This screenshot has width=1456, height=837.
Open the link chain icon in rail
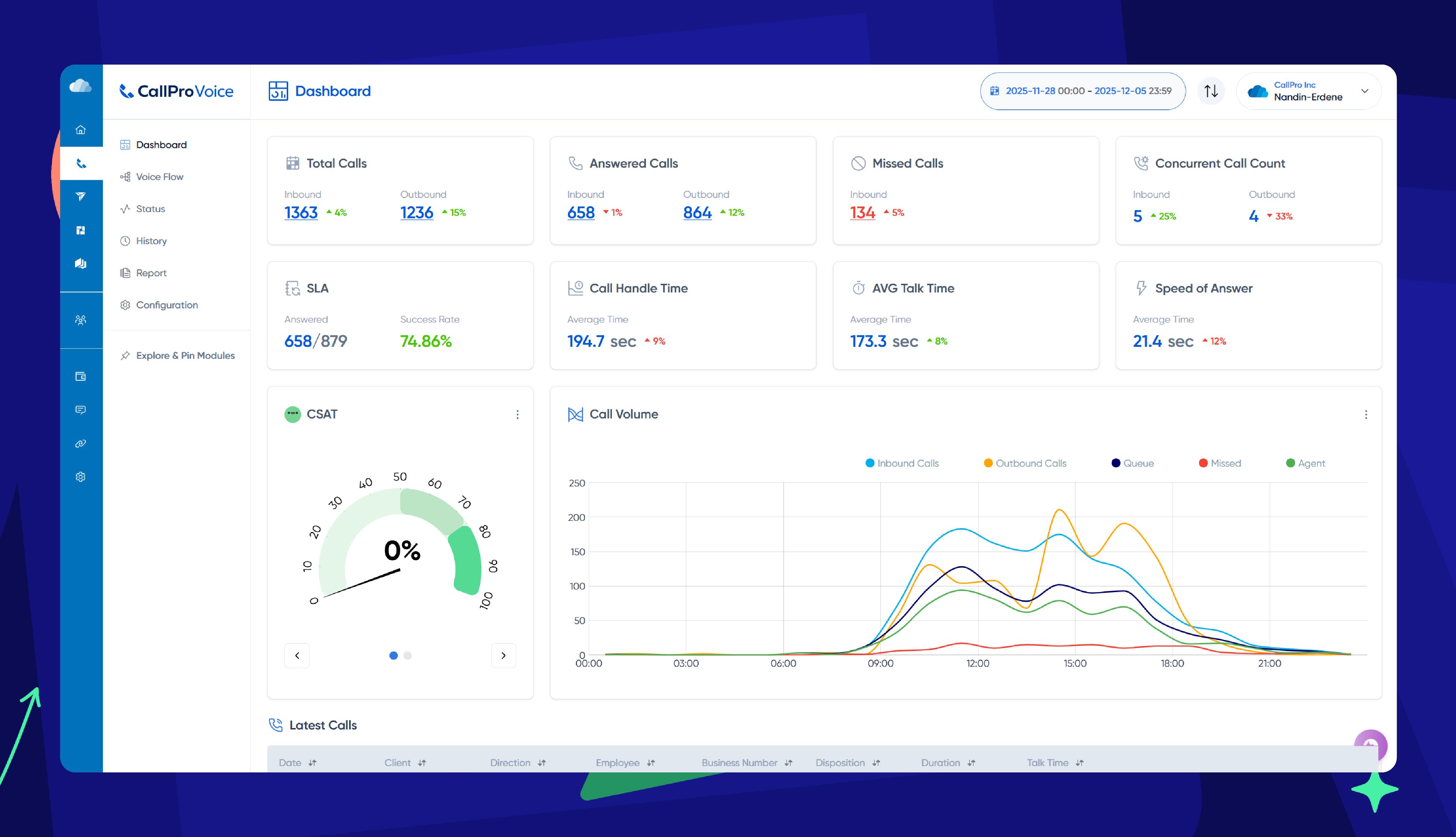(81, 444)
